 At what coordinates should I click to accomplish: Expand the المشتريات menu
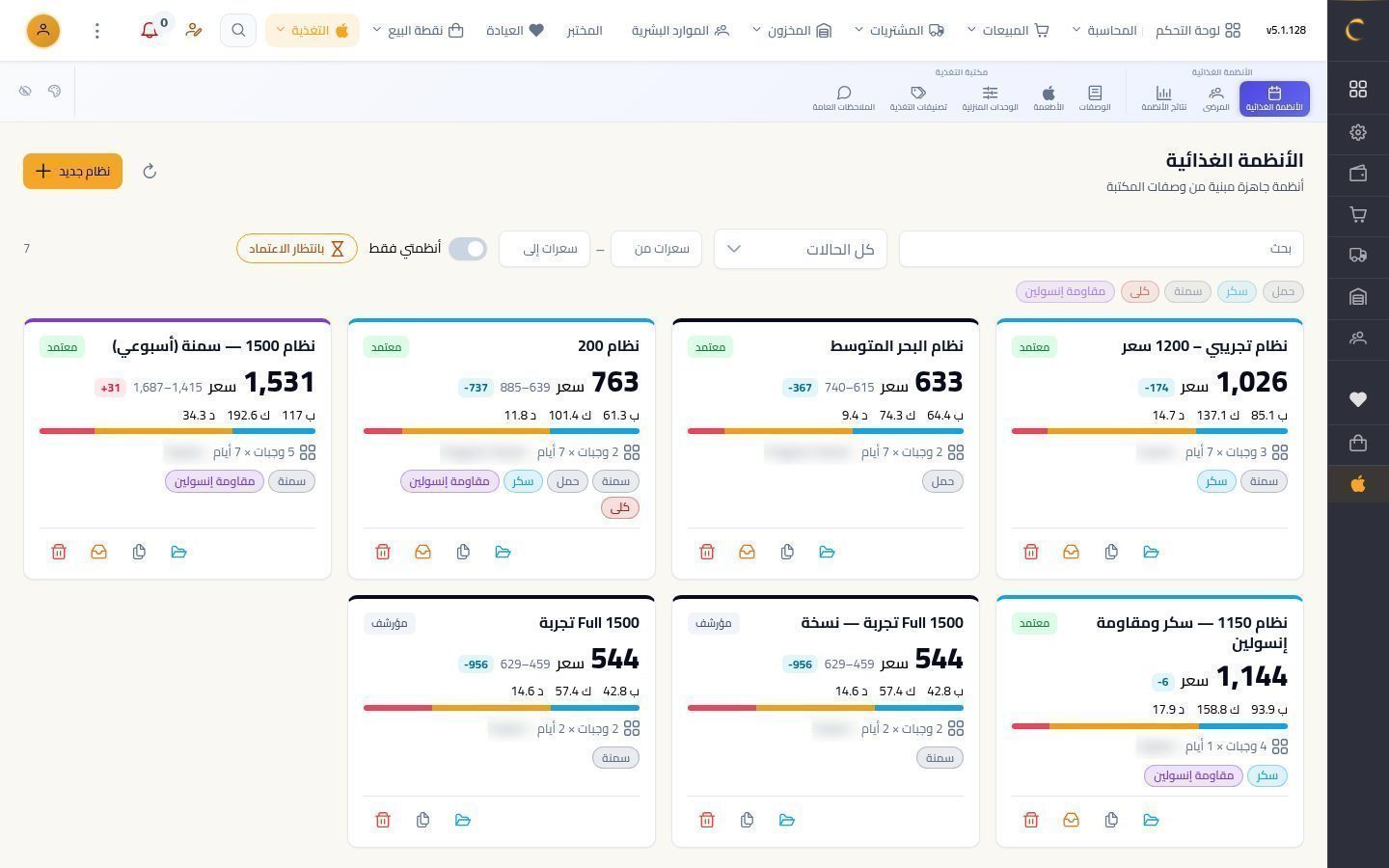[899, 31]
